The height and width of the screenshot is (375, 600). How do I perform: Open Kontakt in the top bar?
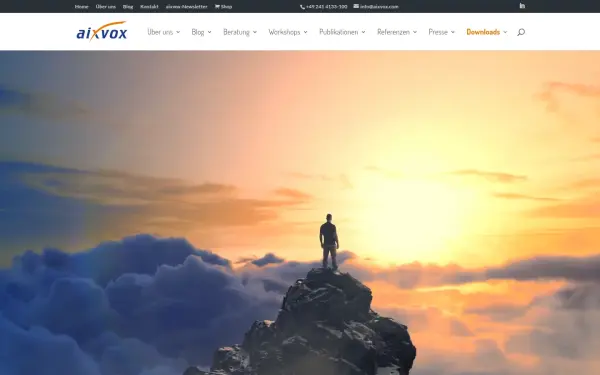pos(149,7)
